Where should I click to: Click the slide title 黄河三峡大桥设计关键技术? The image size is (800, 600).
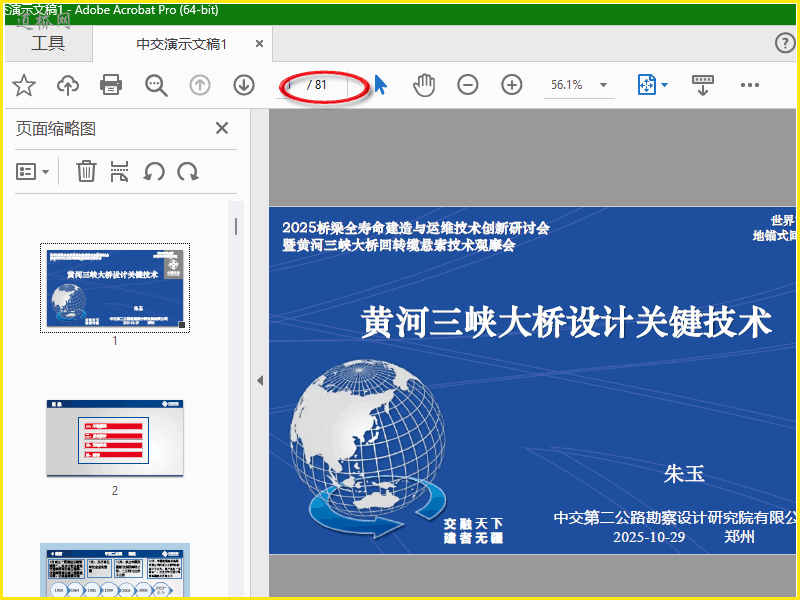(566, 322)
